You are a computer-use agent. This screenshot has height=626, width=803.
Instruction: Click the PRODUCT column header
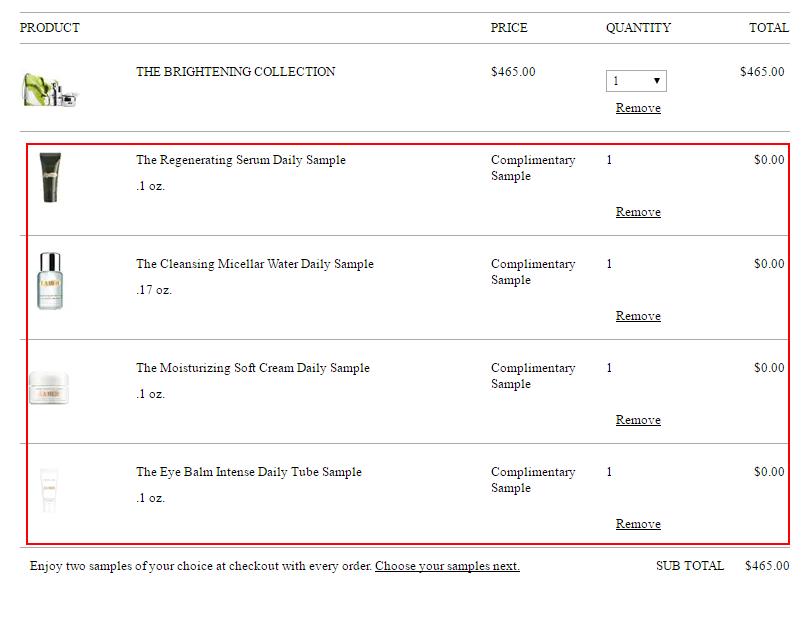[50, 28]
